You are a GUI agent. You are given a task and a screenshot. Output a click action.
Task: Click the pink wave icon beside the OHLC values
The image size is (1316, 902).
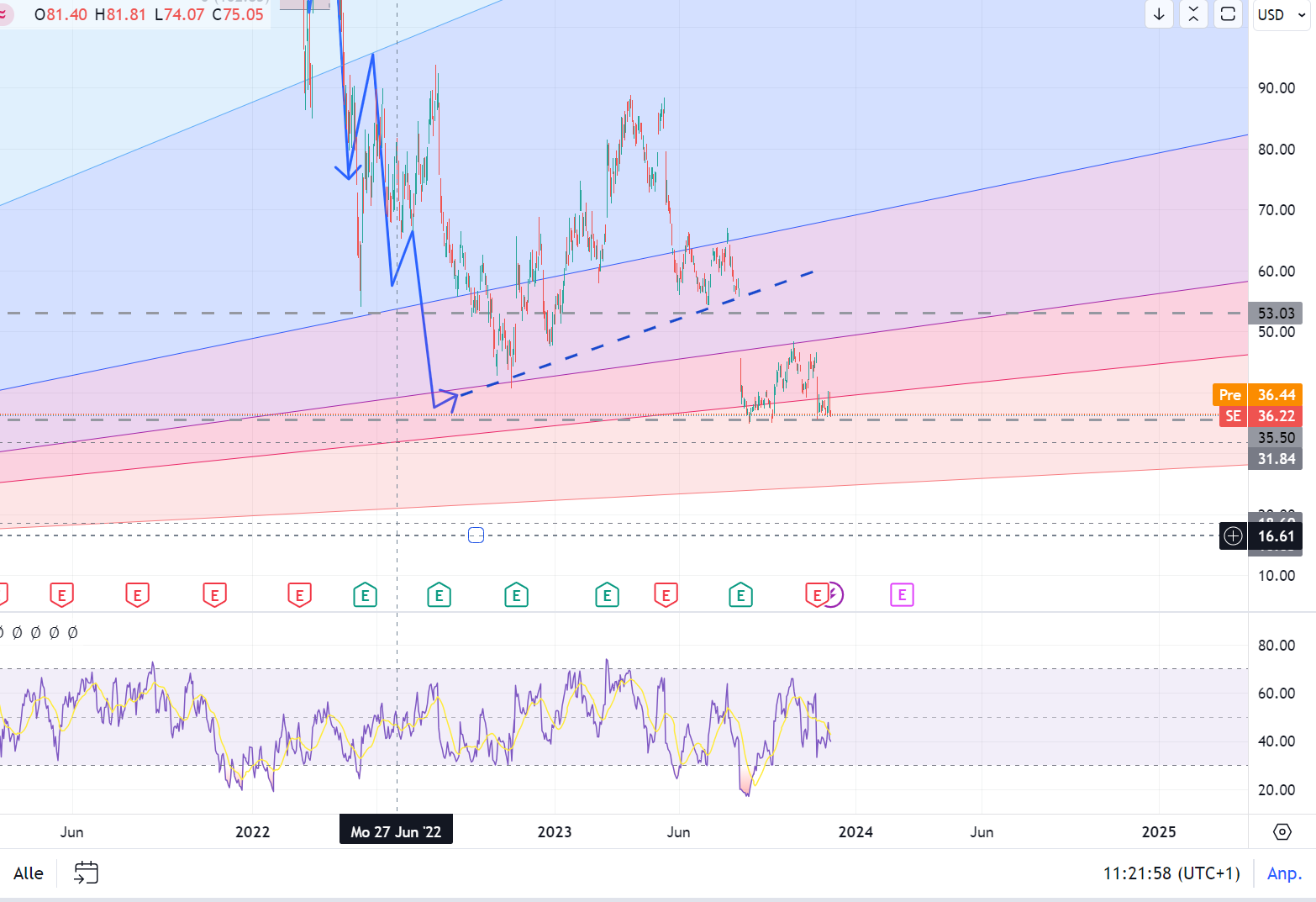tap(5, 14)
